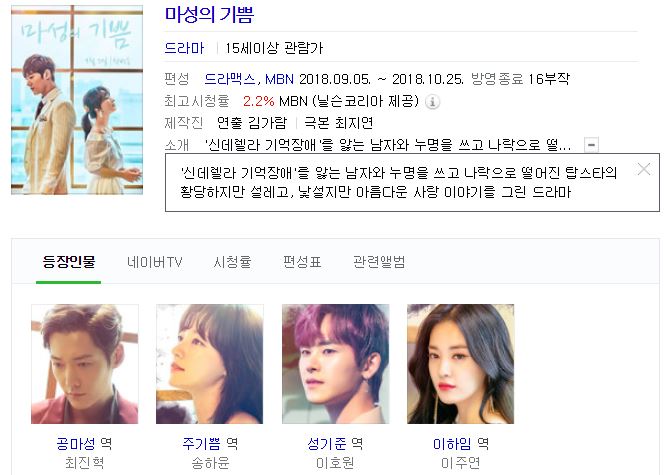The width and height of the screenshot is (670, 475).
Task: Open the 관련앨범 tab
Action: point(379,261)
